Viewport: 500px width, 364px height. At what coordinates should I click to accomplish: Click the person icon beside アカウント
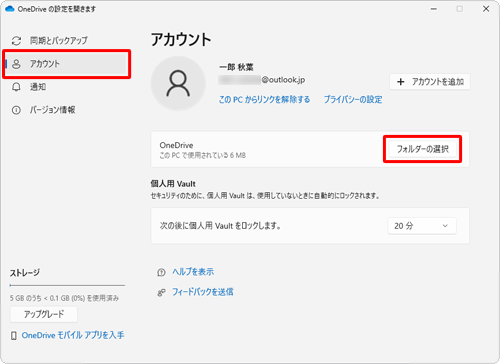(x=16, y=64)
